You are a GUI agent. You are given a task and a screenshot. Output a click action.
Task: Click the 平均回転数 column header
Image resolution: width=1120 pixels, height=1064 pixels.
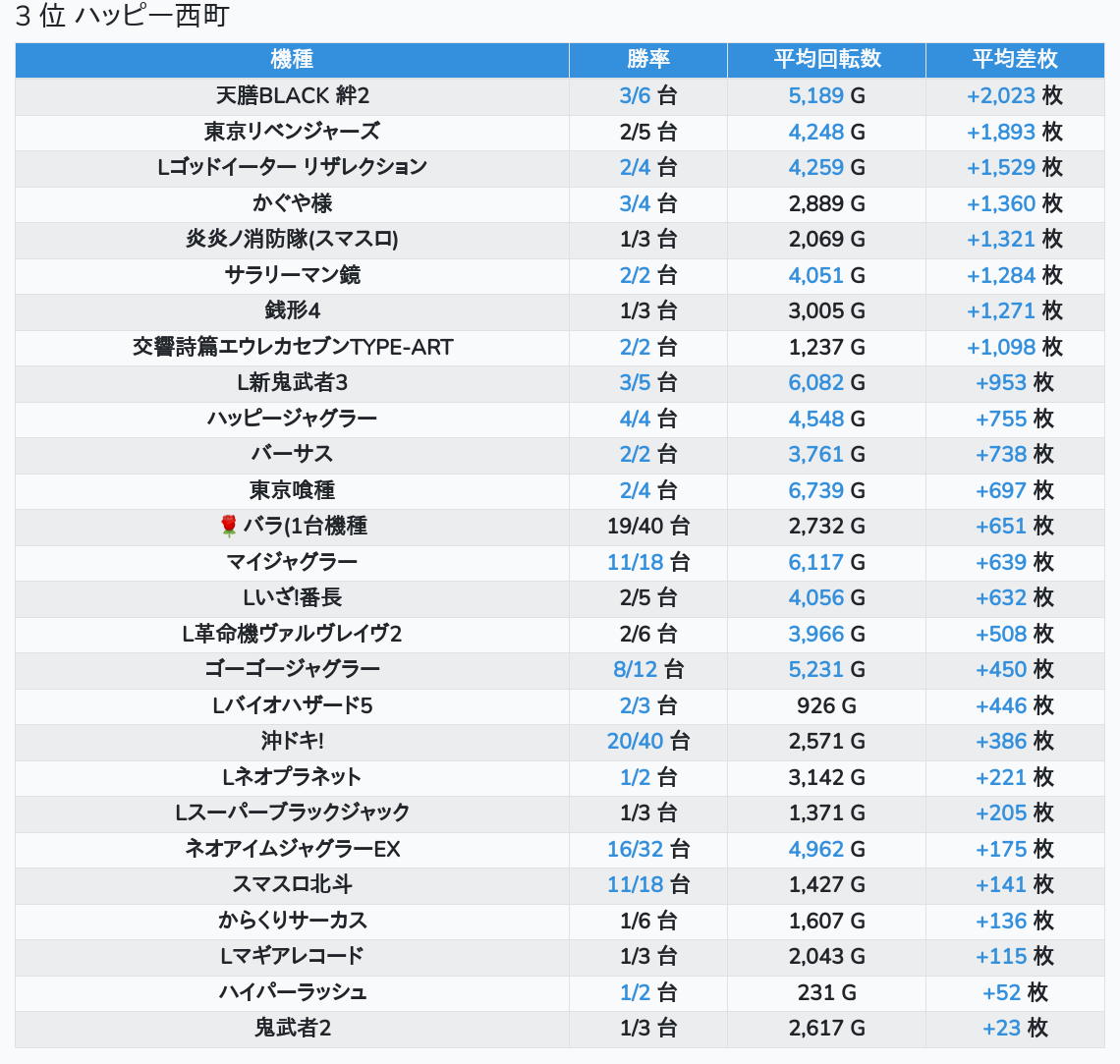826,59
